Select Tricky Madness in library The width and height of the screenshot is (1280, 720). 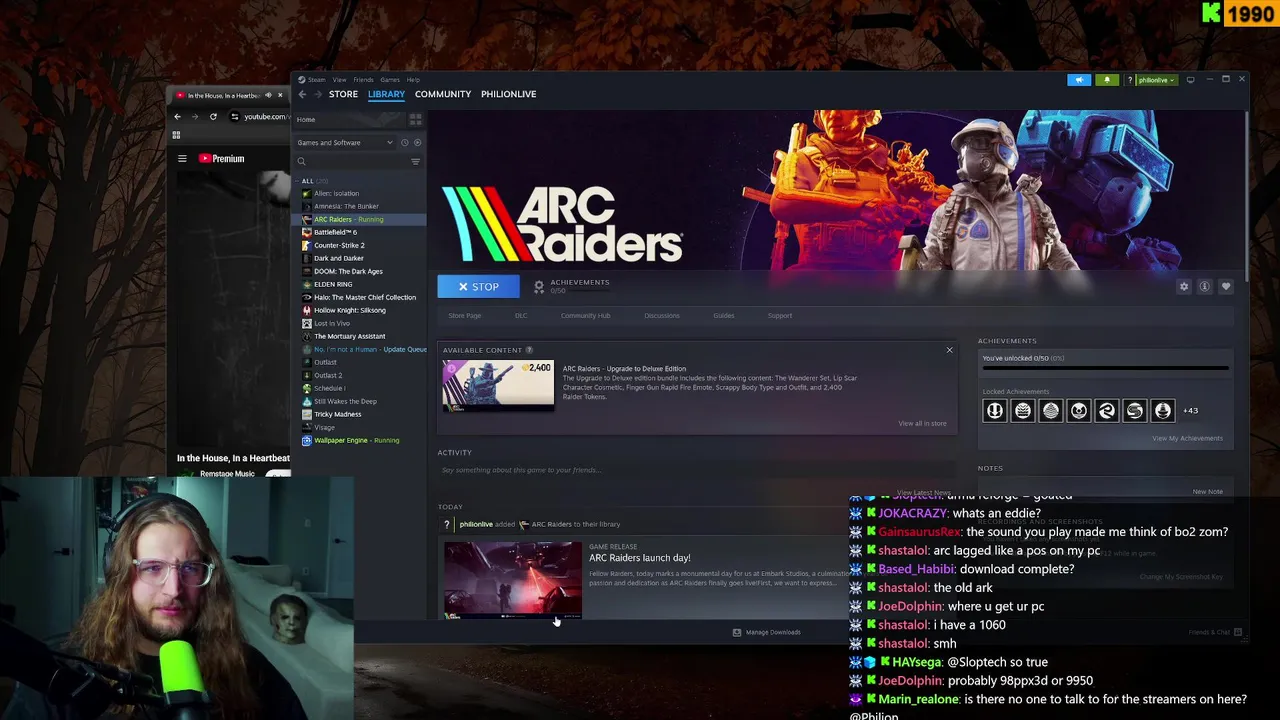[x=337, y=415]
